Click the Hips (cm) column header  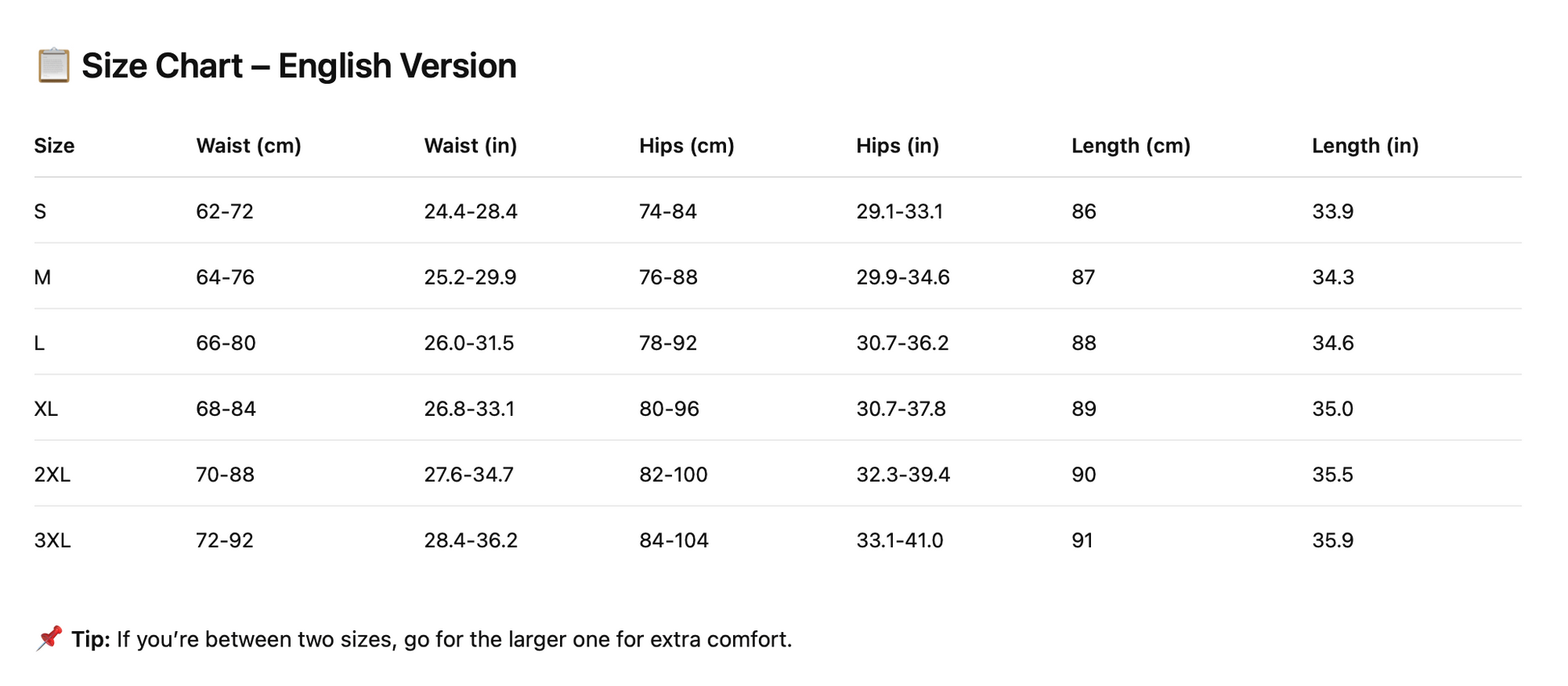pyautogui.click(x=687, y=146)
